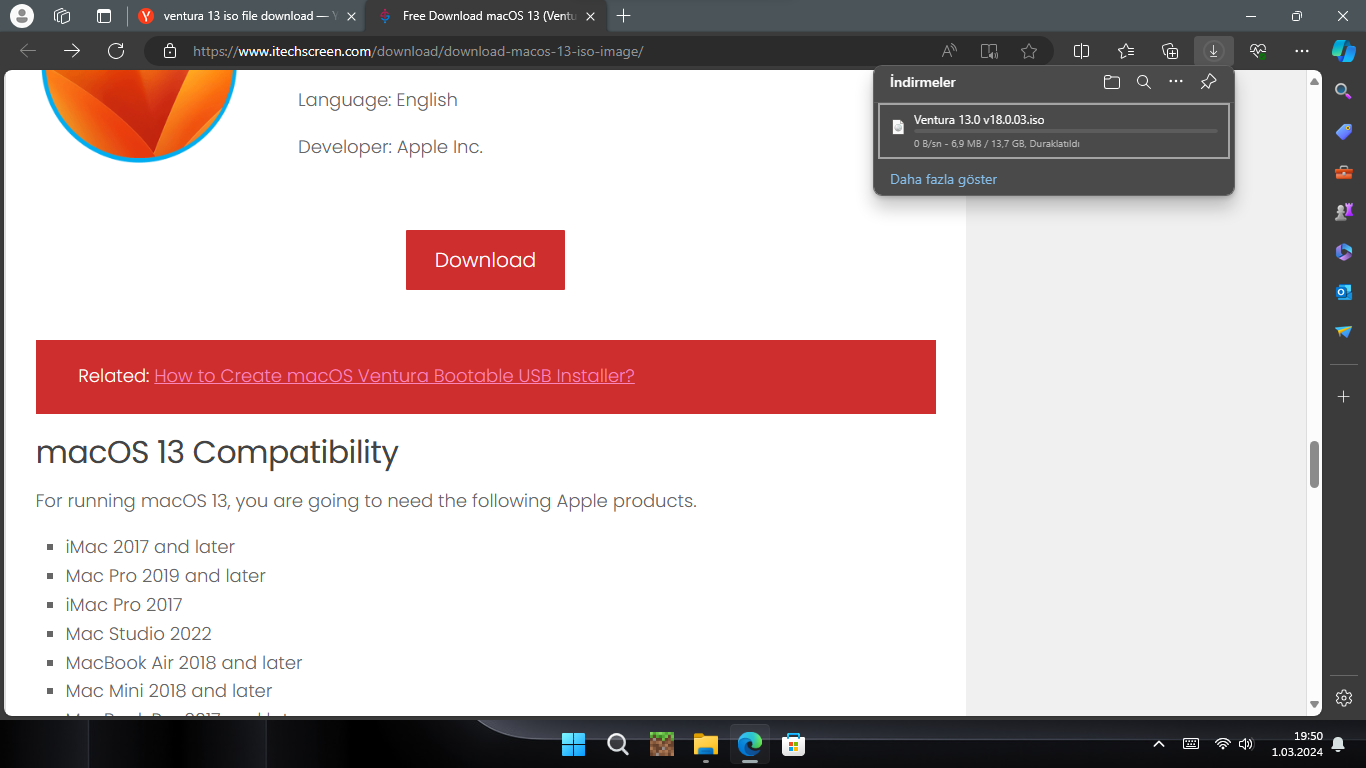Image resolution: width=1366 pixels, height=768 pixels.
Task: Add a new app to the sidebar
Action: pos(1344,397)
